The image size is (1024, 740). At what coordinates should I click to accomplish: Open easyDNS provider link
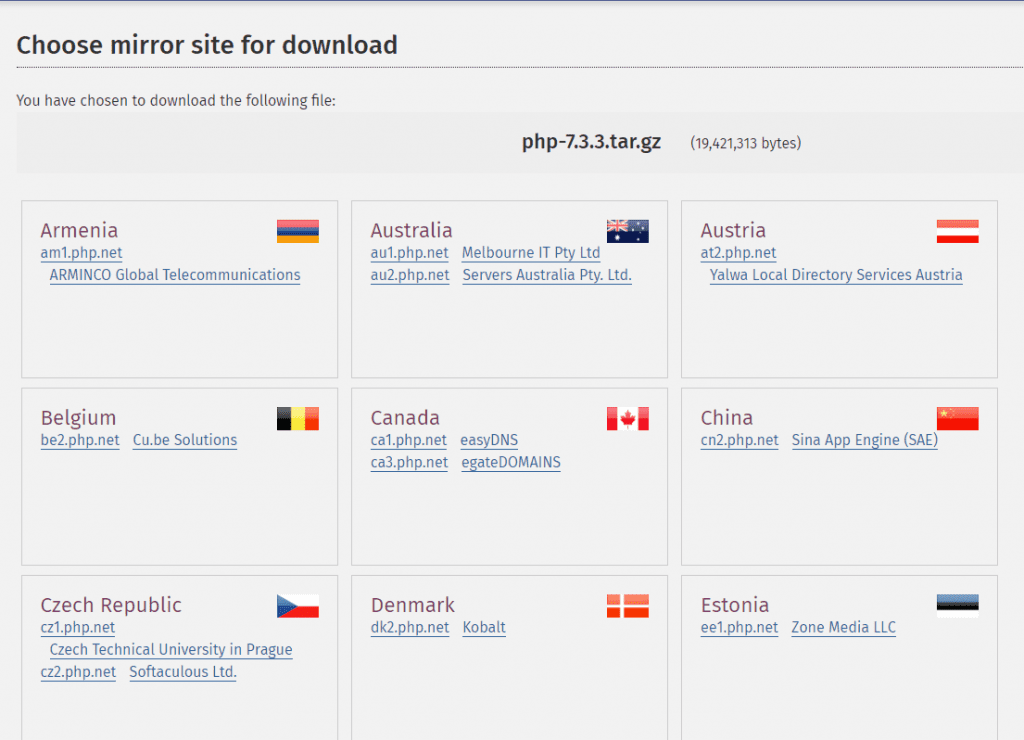point(489,441)
